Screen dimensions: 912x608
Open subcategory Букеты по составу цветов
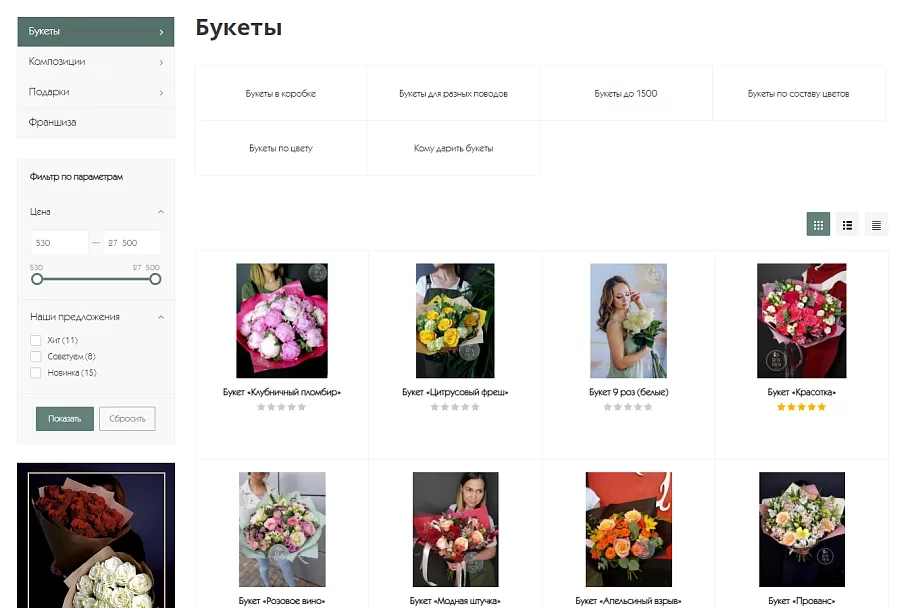[x=799, y=93]
